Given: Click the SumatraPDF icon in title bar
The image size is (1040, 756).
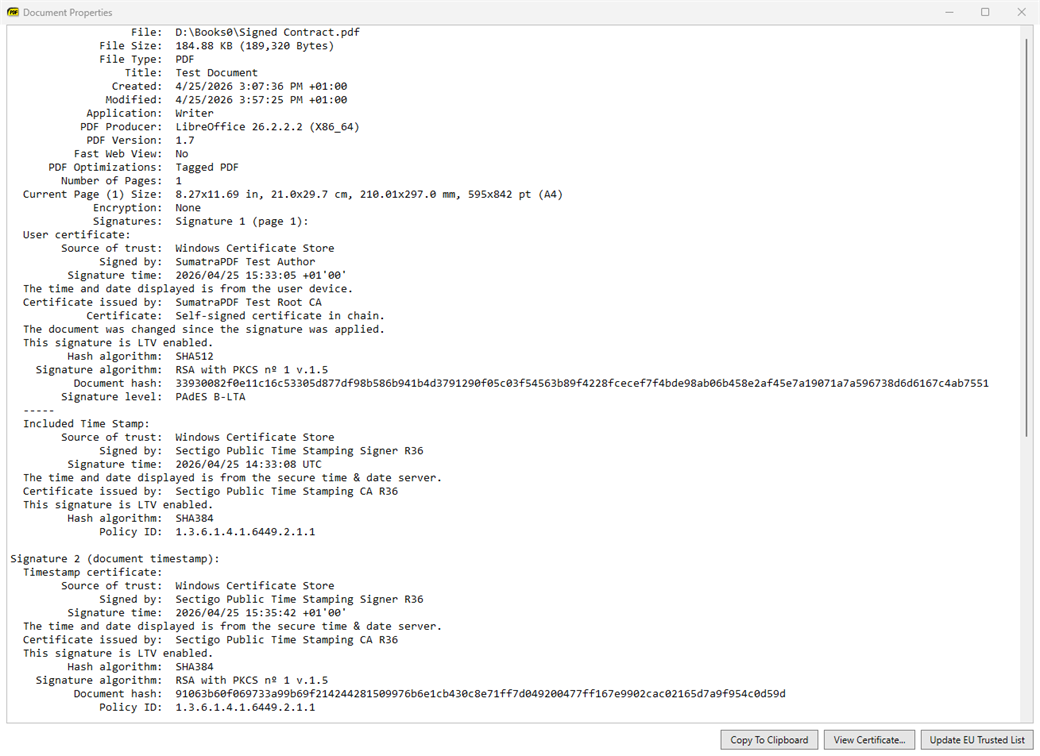Looking at the screenshot, I should 13,12.
